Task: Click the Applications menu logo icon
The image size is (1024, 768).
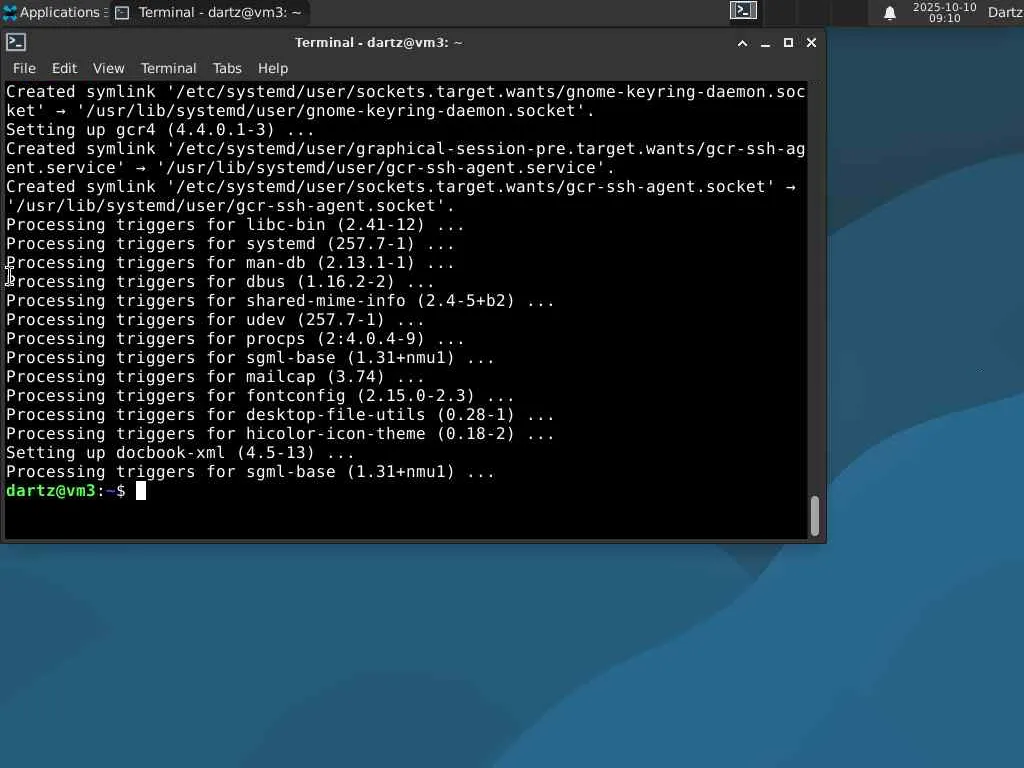Action: (10, 12)
